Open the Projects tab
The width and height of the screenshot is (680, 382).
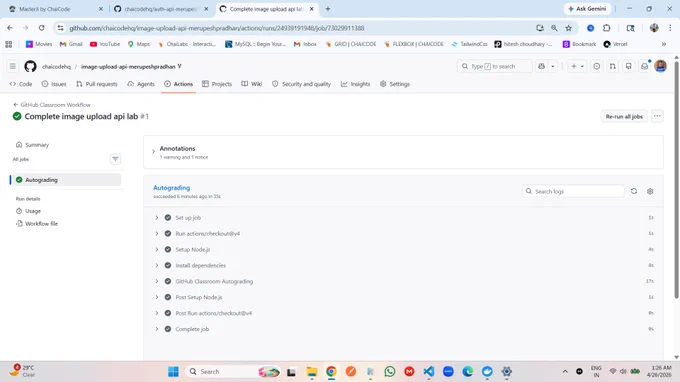217,84
